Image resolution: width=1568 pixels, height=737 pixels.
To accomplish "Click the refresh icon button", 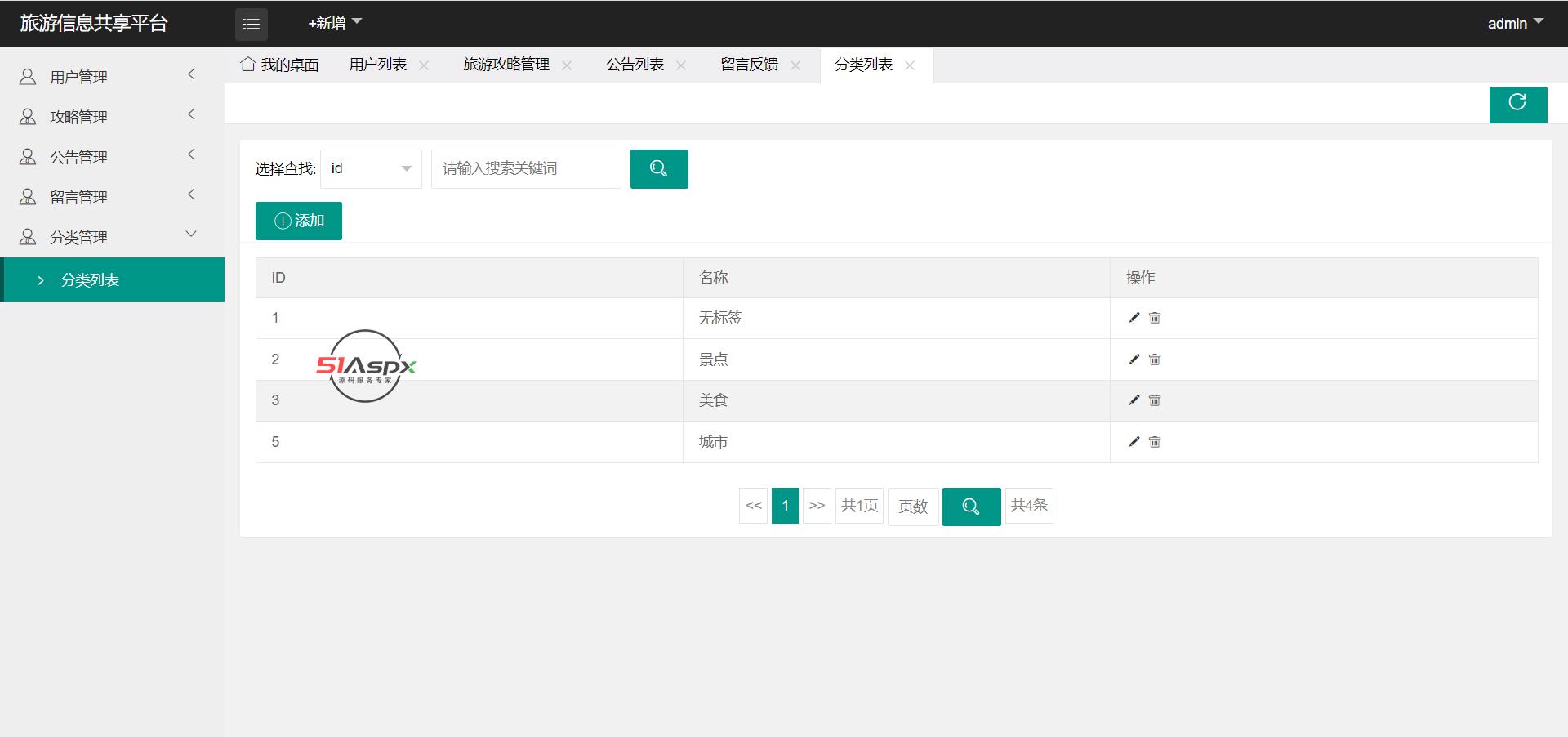I will click(1517, 104).
